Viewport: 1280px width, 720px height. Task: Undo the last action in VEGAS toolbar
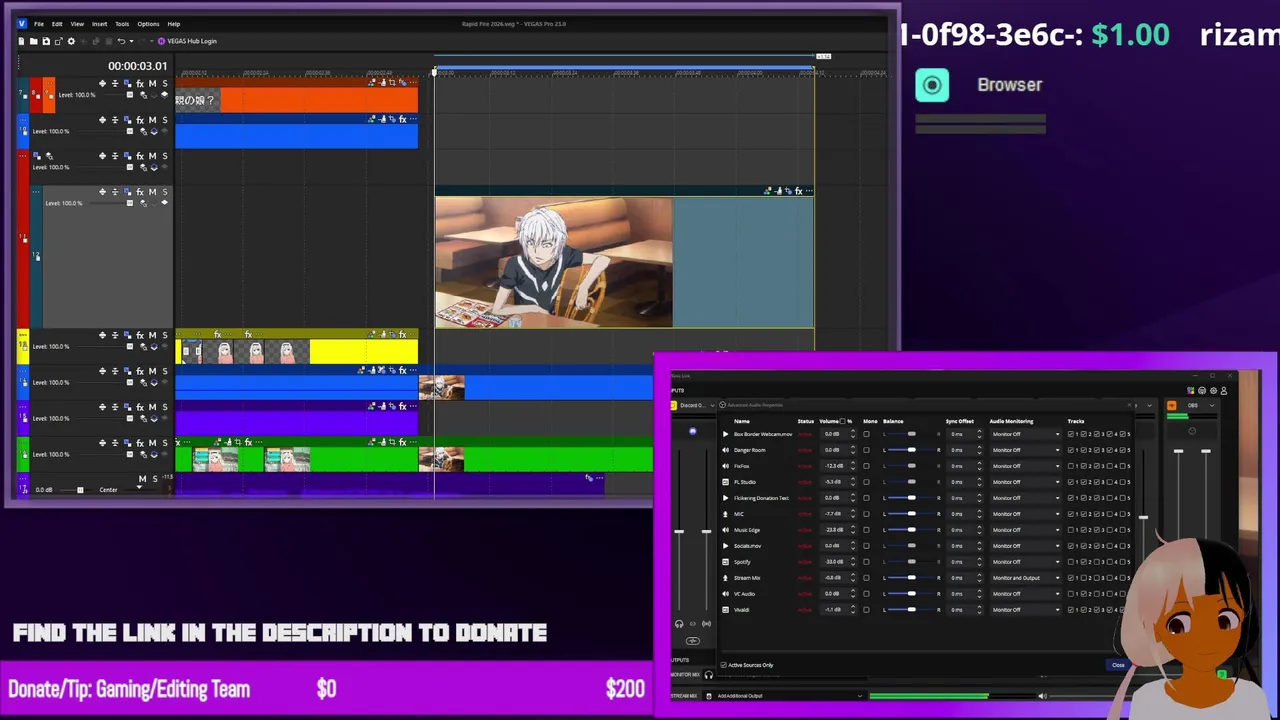[121, 41]
